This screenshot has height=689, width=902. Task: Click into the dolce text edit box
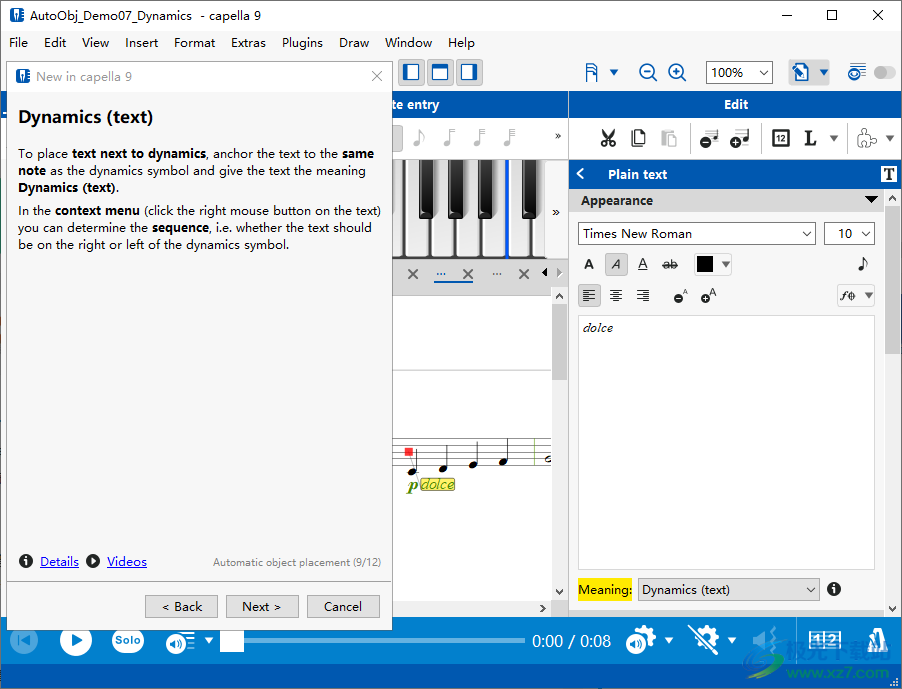[x=725, y=440]
